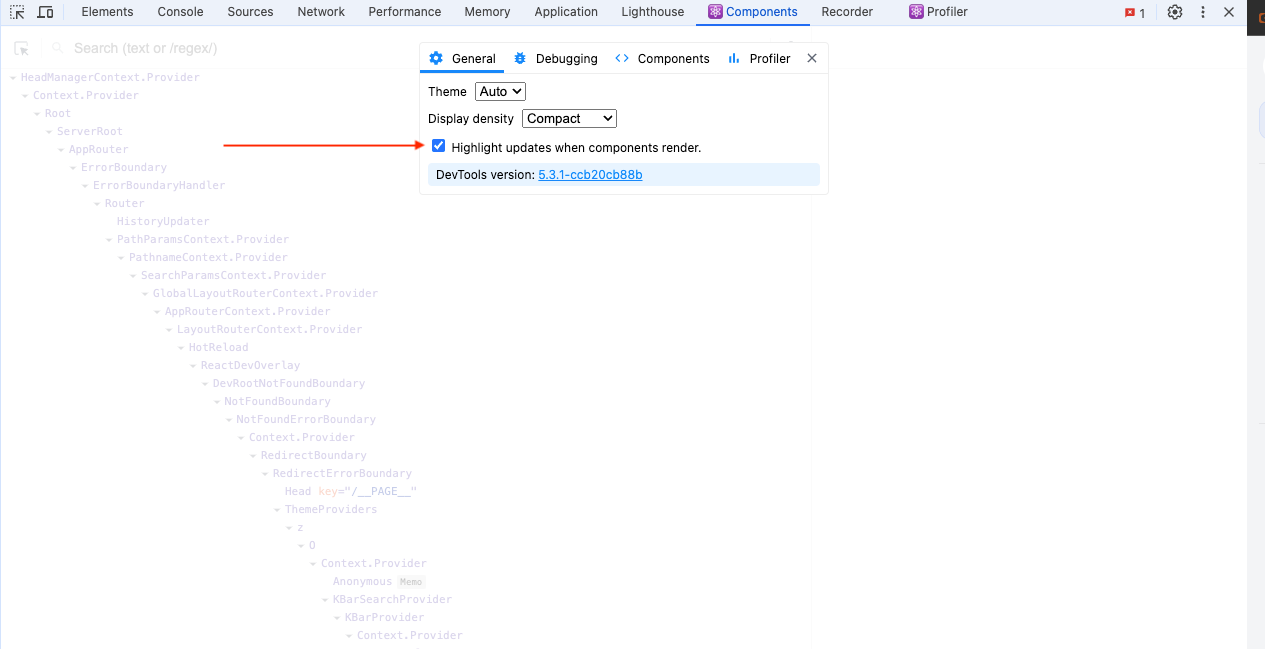Viewport: 1265px width, 649px height.
Task: Open the Network panel tab
Action: point(321,12)
